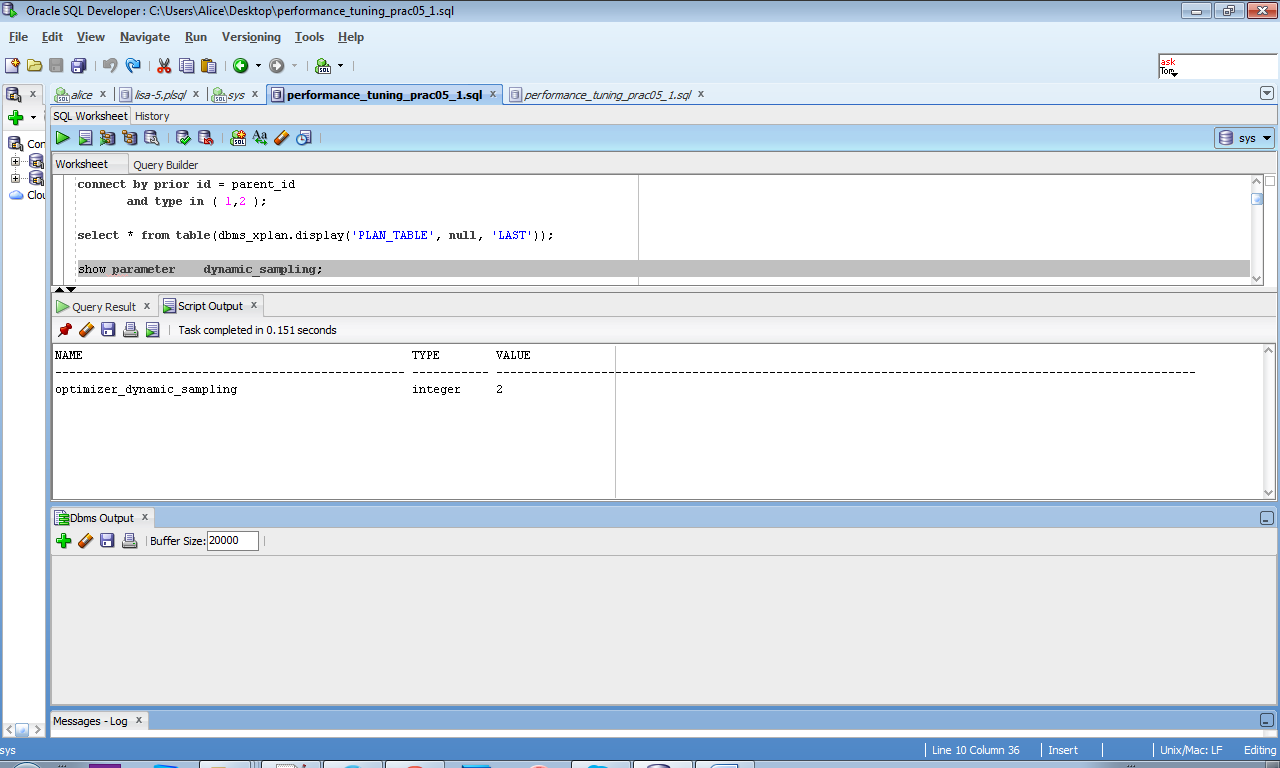Screen dimensions: 1280x768
Task: Save the Dbms Output with floppy icon
Action: [107, 541]
